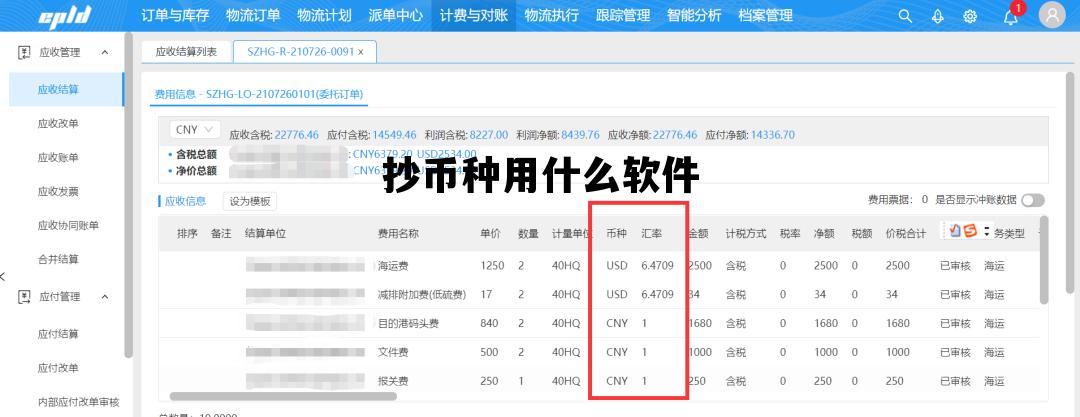Click 应收含税 value 22776.46

[x=297, y=134]
